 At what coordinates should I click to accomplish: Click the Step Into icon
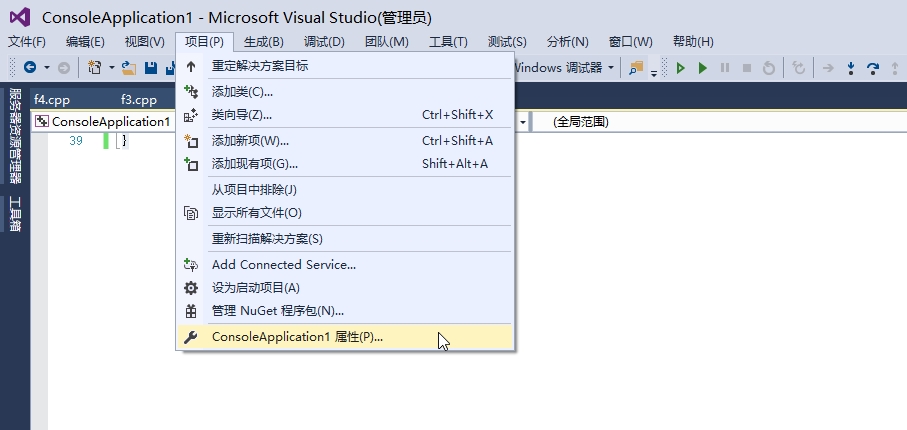(851, 68)
